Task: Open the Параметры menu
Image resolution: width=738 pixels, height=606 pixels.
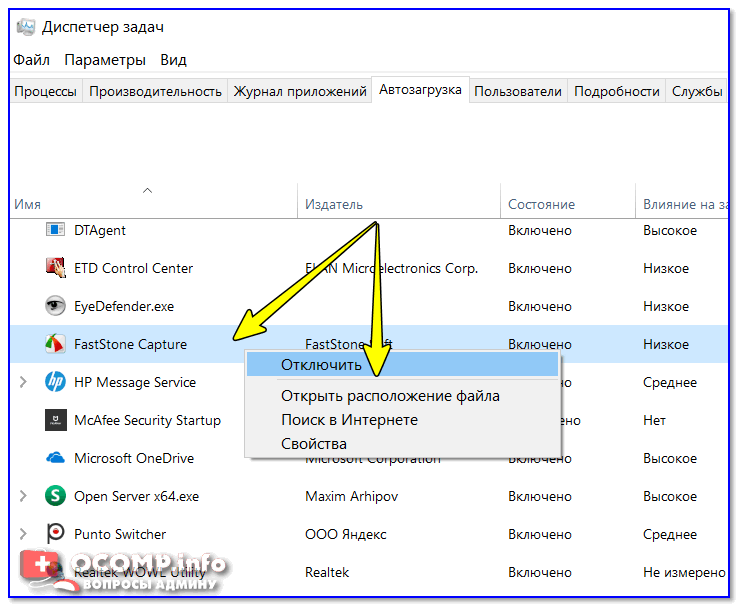Action: coord(105,60)
